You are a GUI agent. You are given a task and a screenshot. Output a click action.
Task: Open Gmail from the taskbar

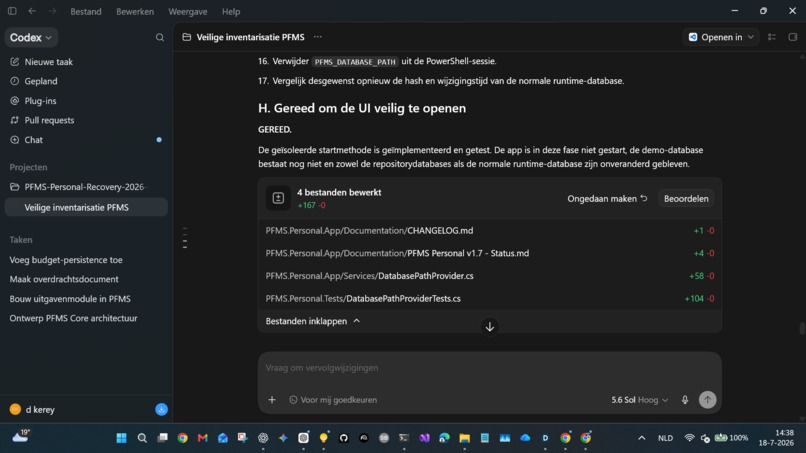click(203, 438)
